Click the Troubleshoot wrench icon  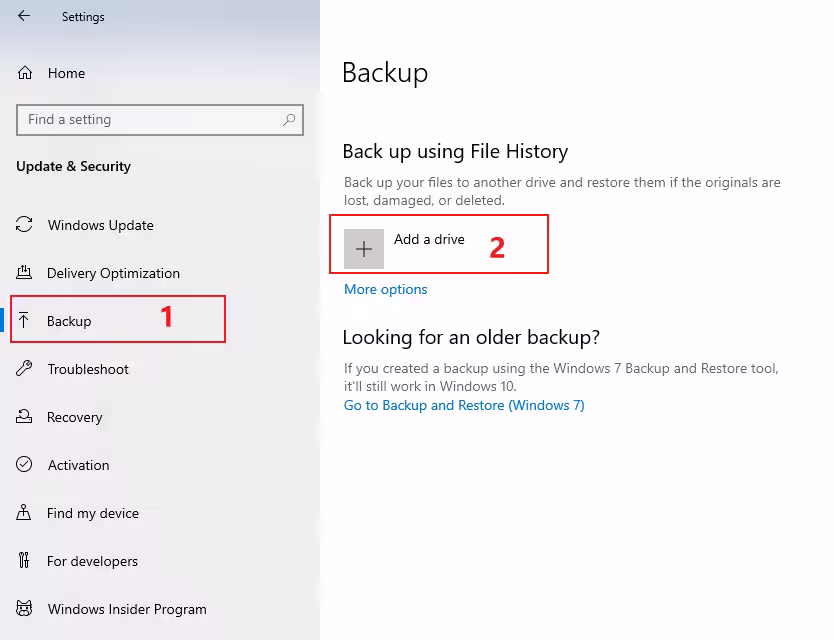pyautogui.click(x=25, y=369)
